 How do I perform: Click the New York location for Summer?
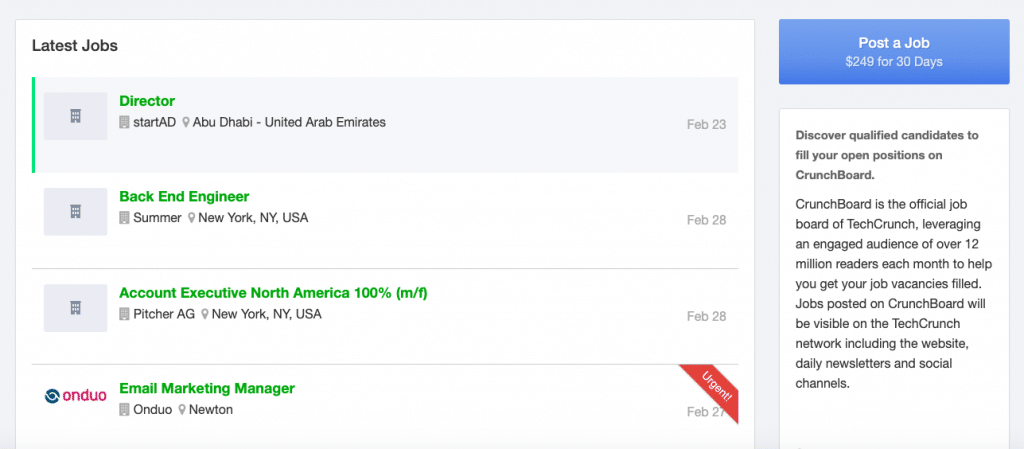coord(253,218)
